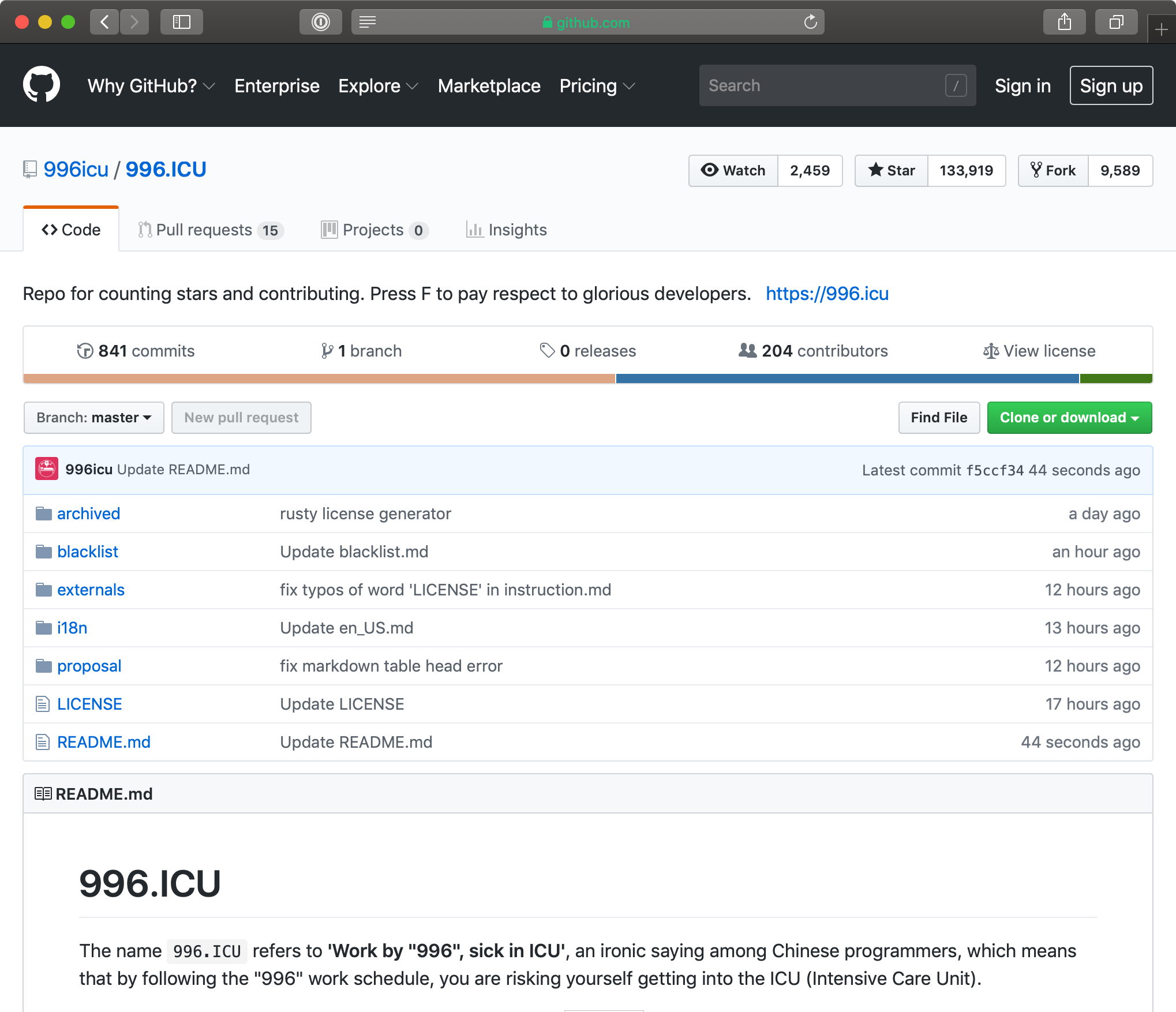Click the LICENSE file icon
Viewport: 1176px width, 1012px height.
point(43,704)
